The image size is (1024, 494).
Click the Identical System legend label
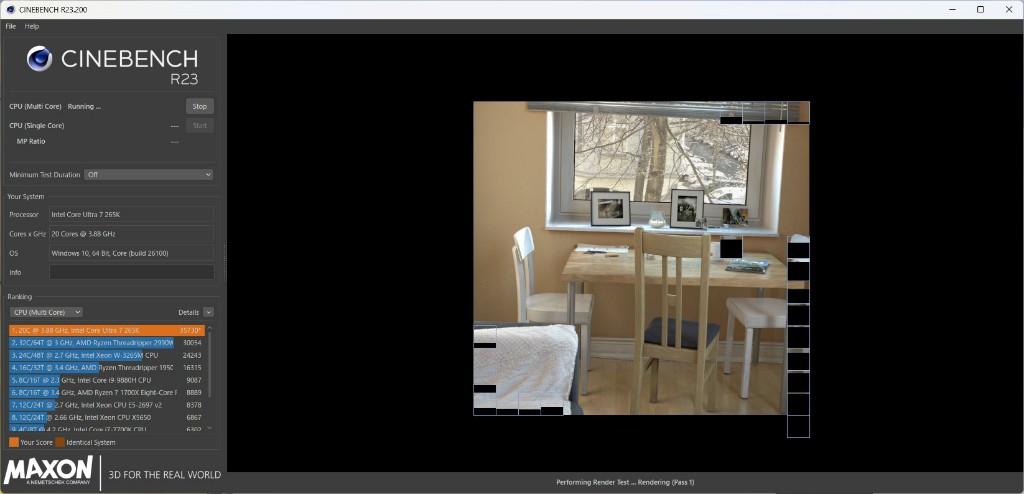[x=91, y=442]
